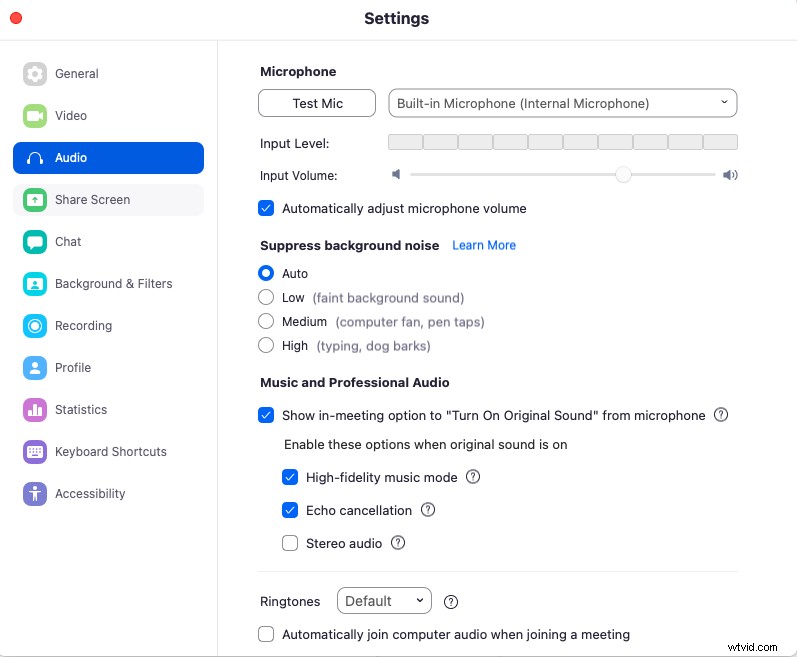Open Keyboard Shortcuts settings
The image size is (797, 657).
tap(108, 452)
